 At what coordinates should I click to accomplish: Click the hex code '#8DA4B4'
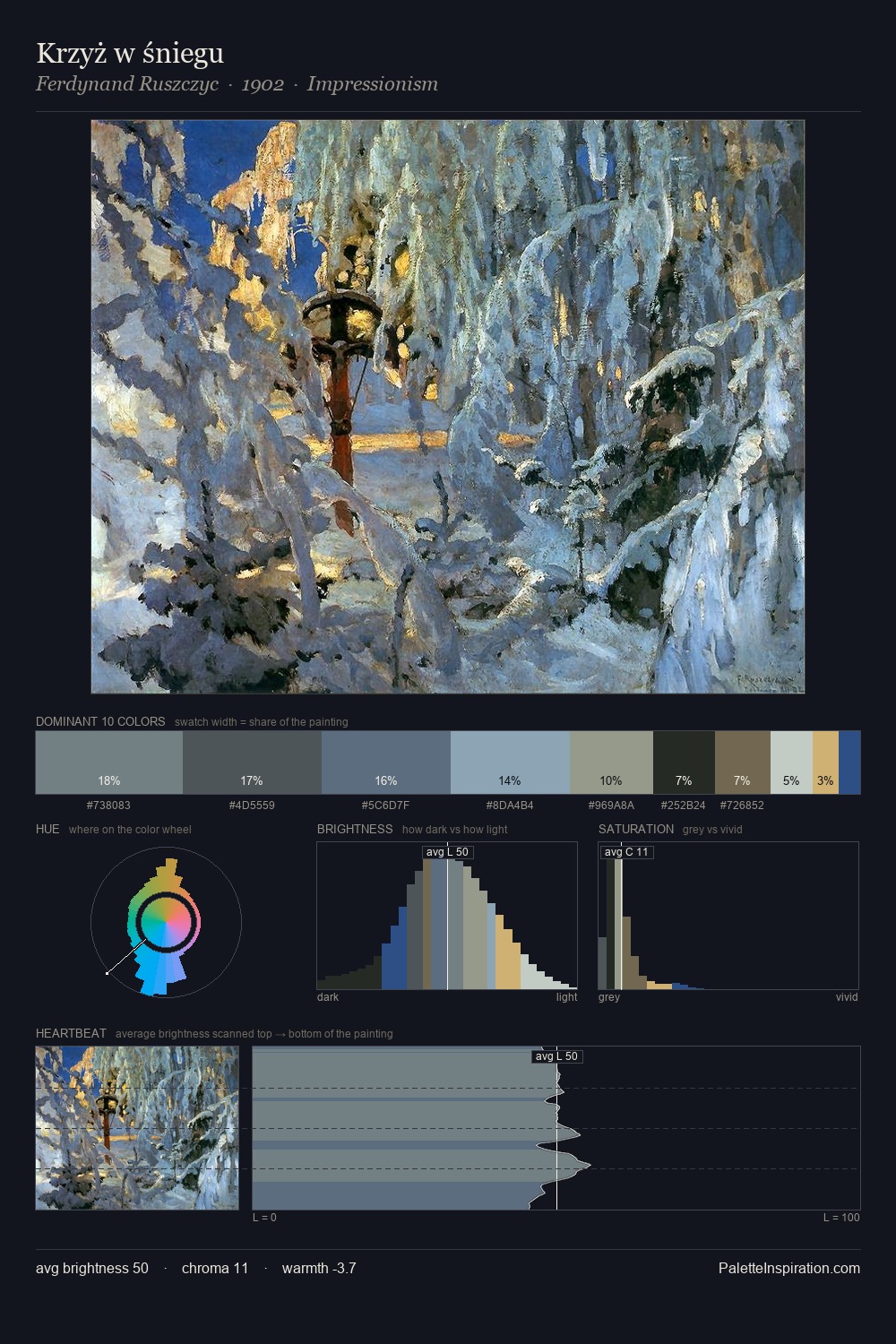(x=510, y=805)
